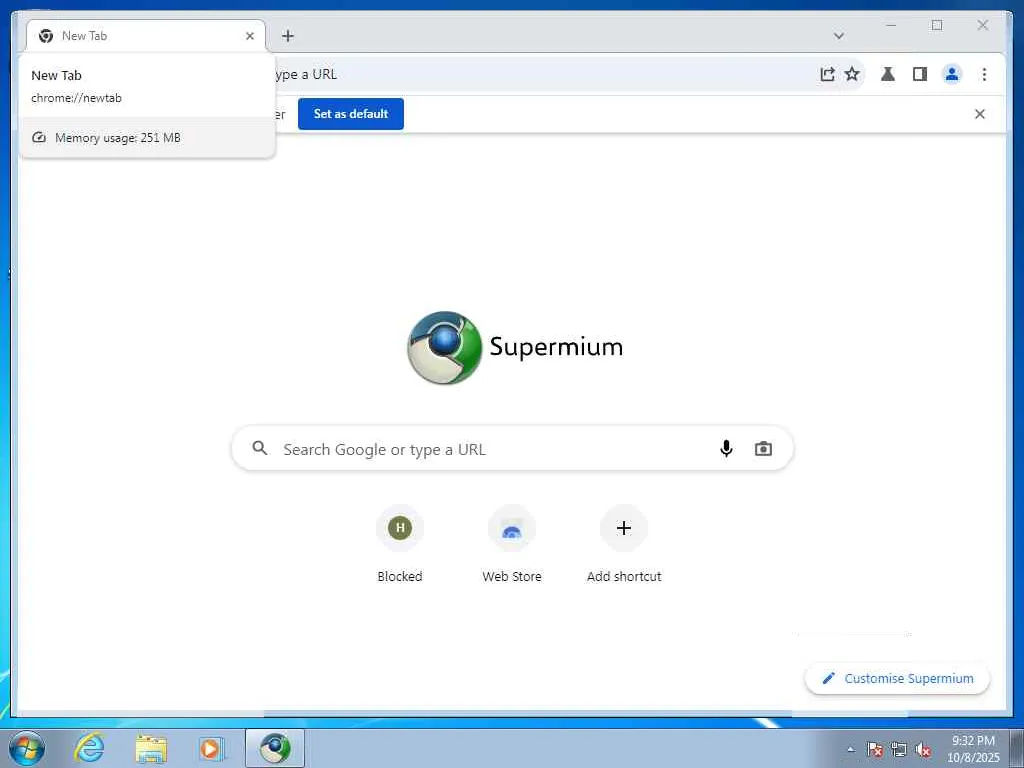Open the experiments flask icon
The image size is (1024, 768).
[888, 74]
